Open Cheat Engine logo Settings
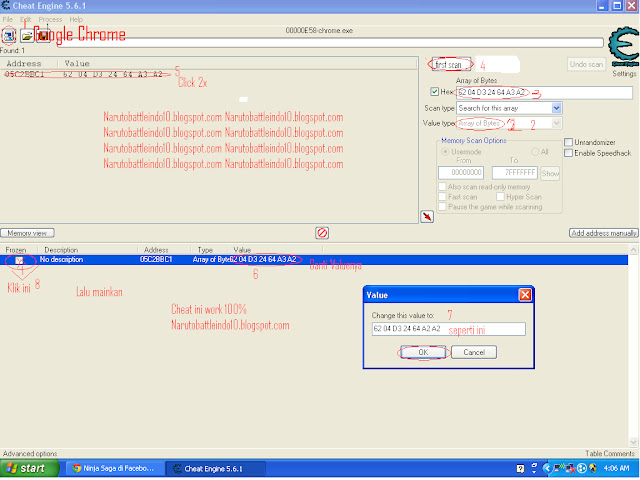The width and height of the screenshot is (640, 480). 624,51
